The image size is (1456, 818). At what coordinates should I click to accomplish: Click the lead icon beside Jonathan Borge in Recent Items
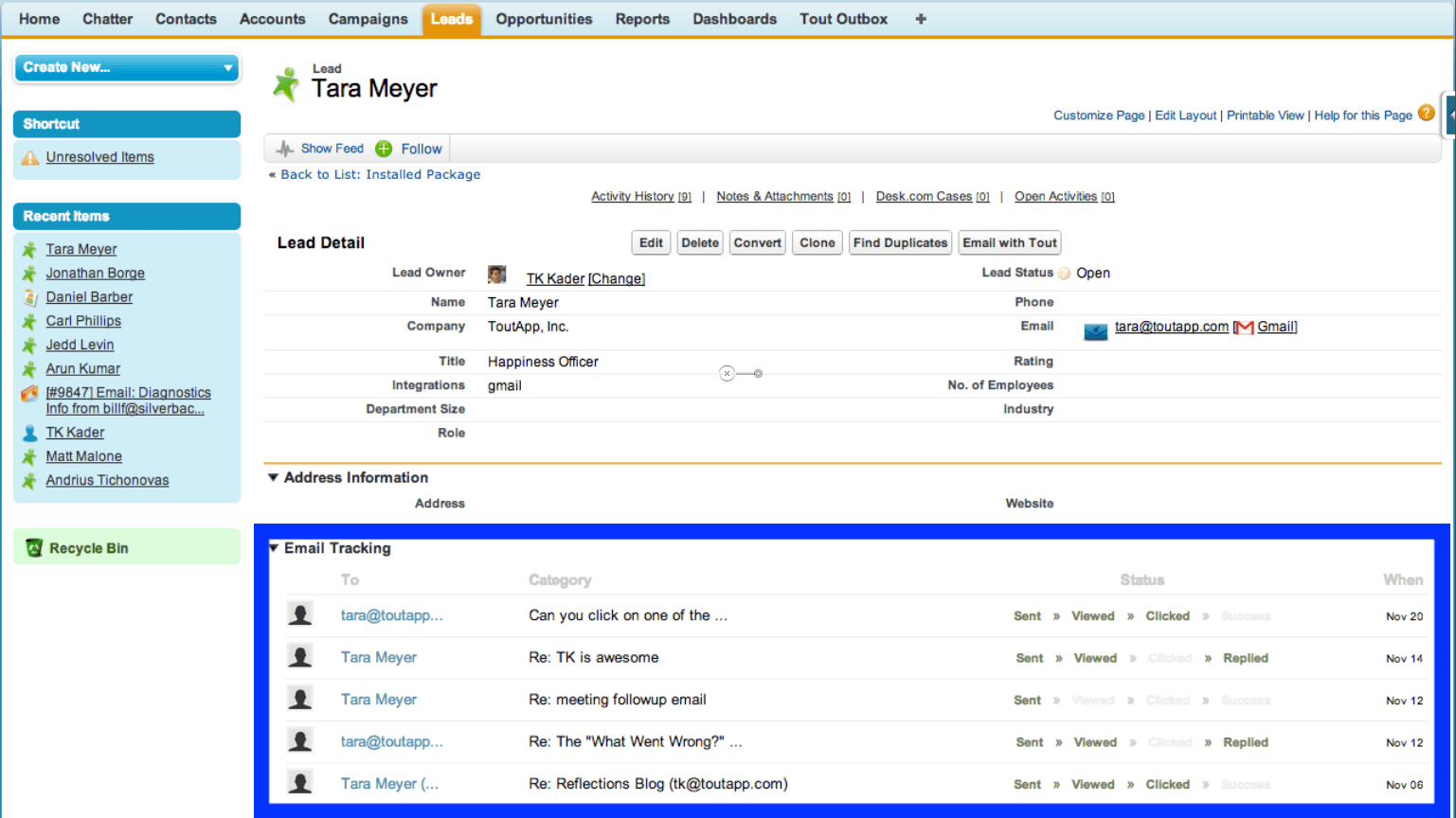31,273
